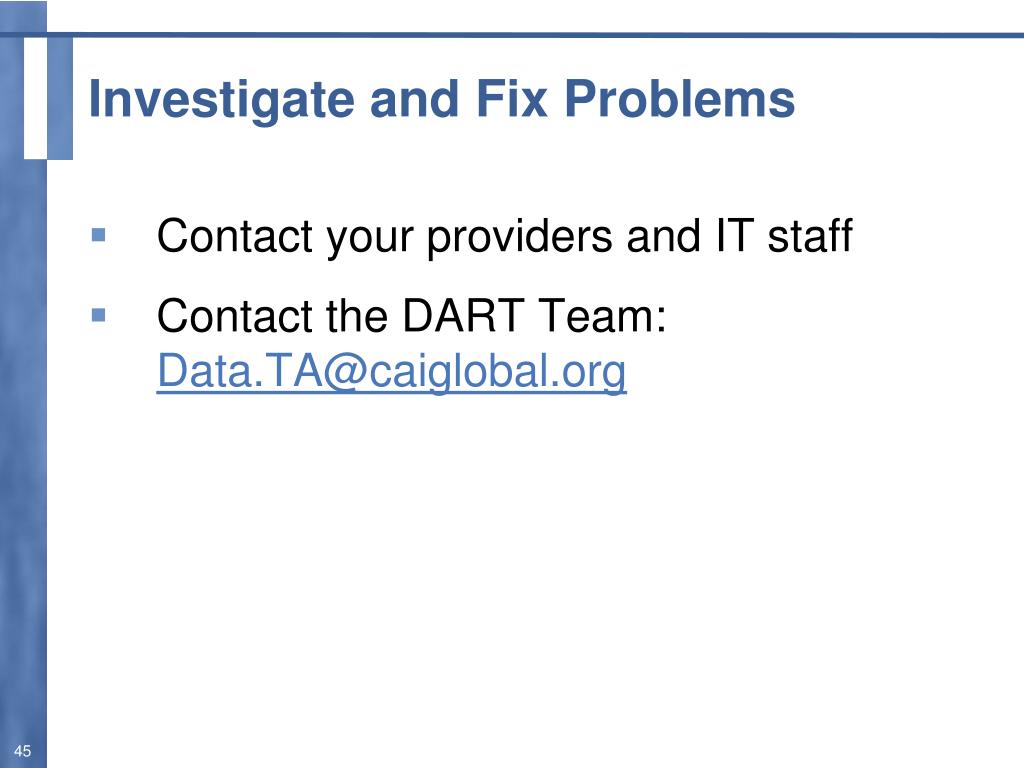This screenshot has height=768, width=1024.
Task: Select the white decorative rectangle beside the title
Action: coord(35,98)
